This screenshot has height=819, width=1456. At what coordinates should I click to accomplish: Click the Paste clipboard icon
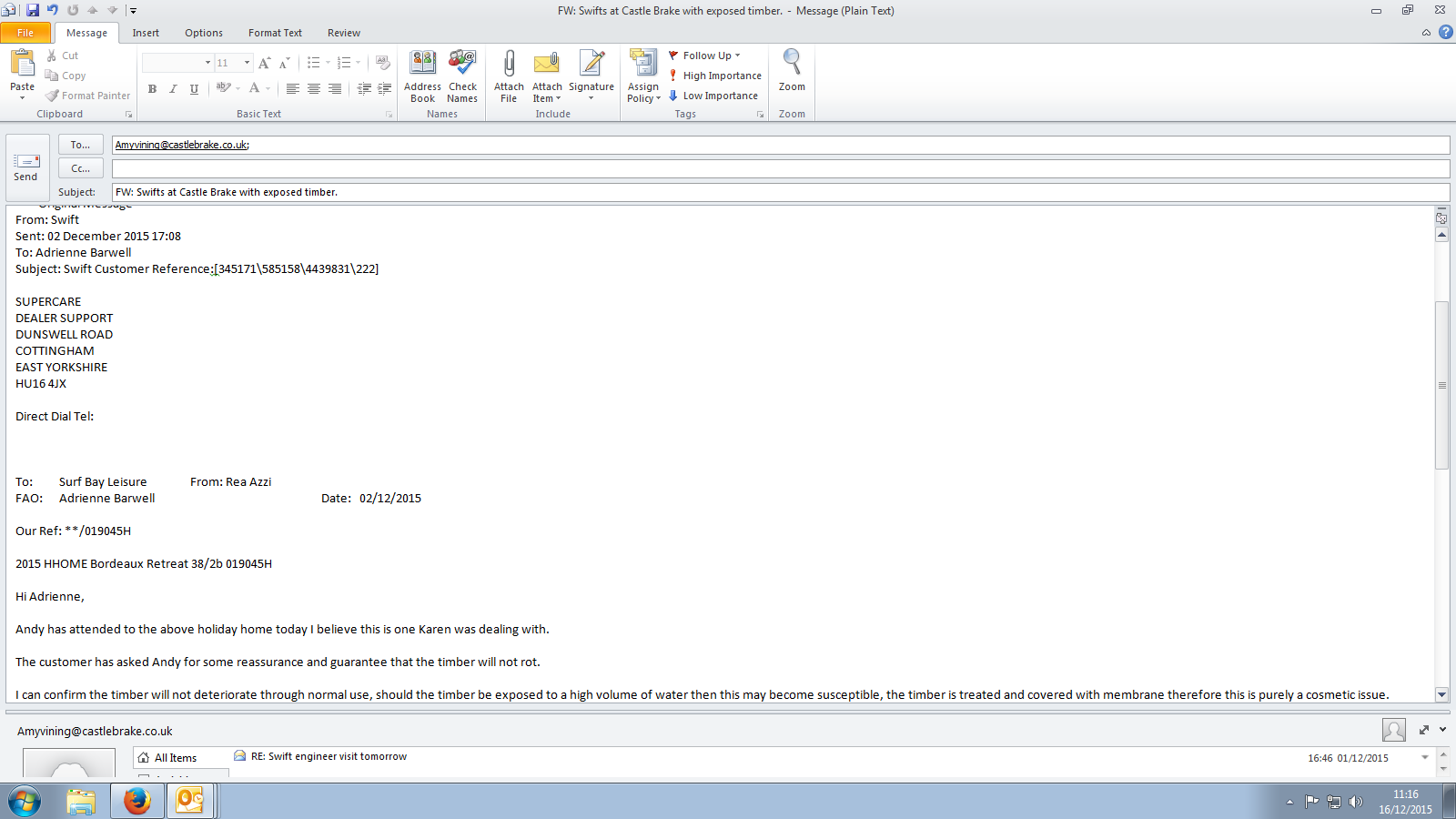(22, 64)
